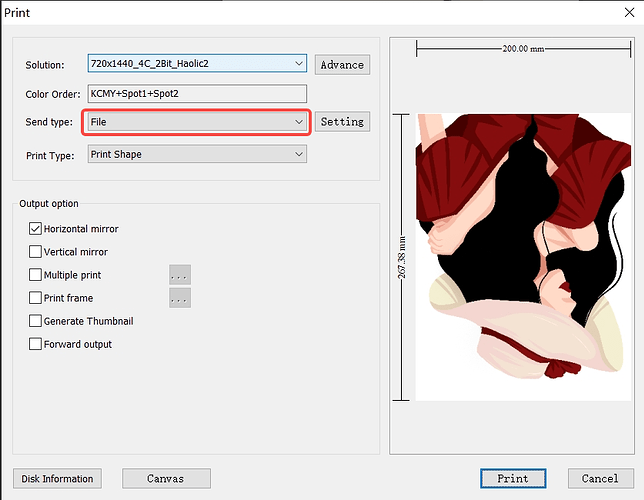Open Send type Setting button
This screenshot has height=500, width=644.
342,122
